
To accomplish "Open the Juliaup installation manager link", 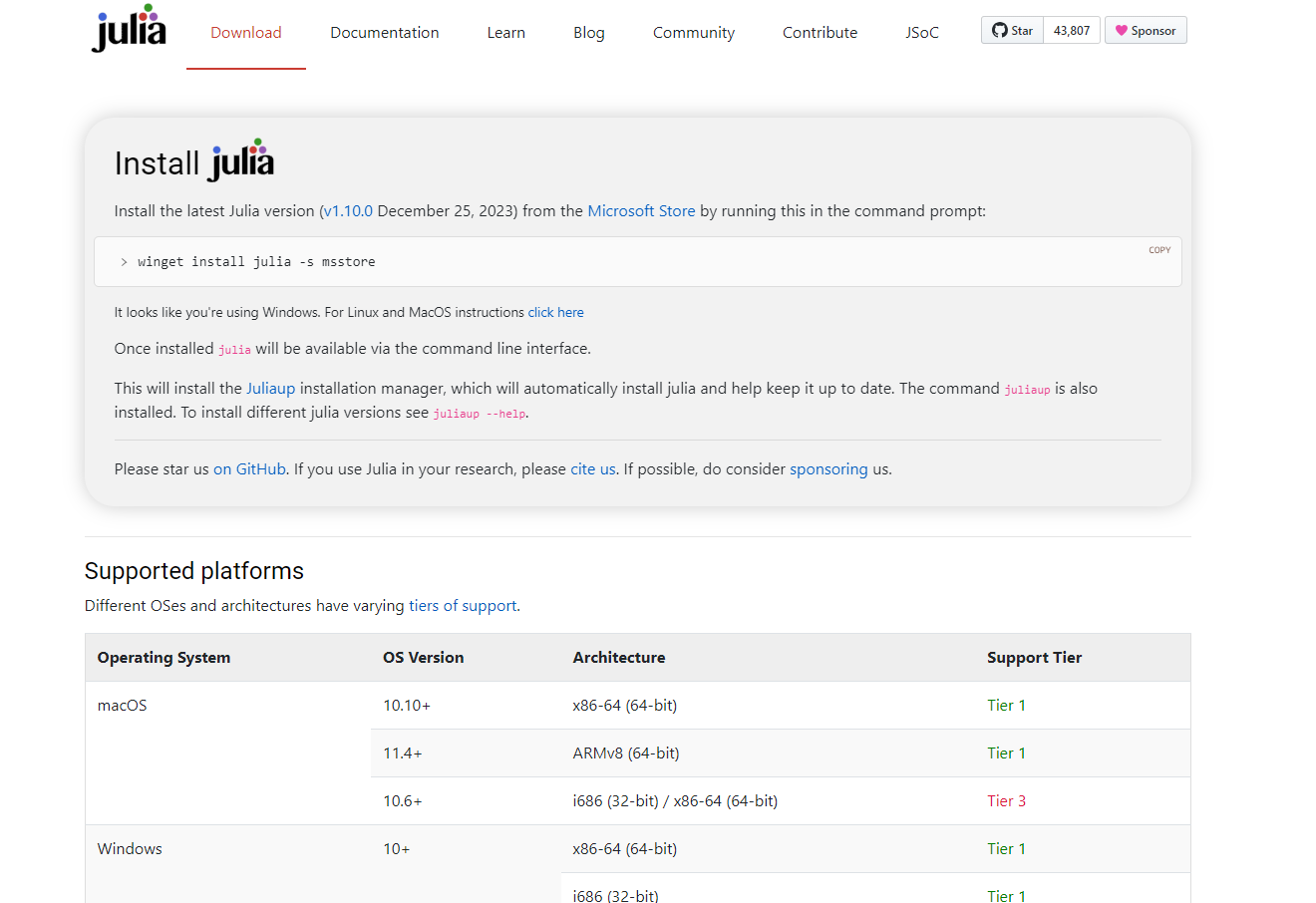I will 271,389.
